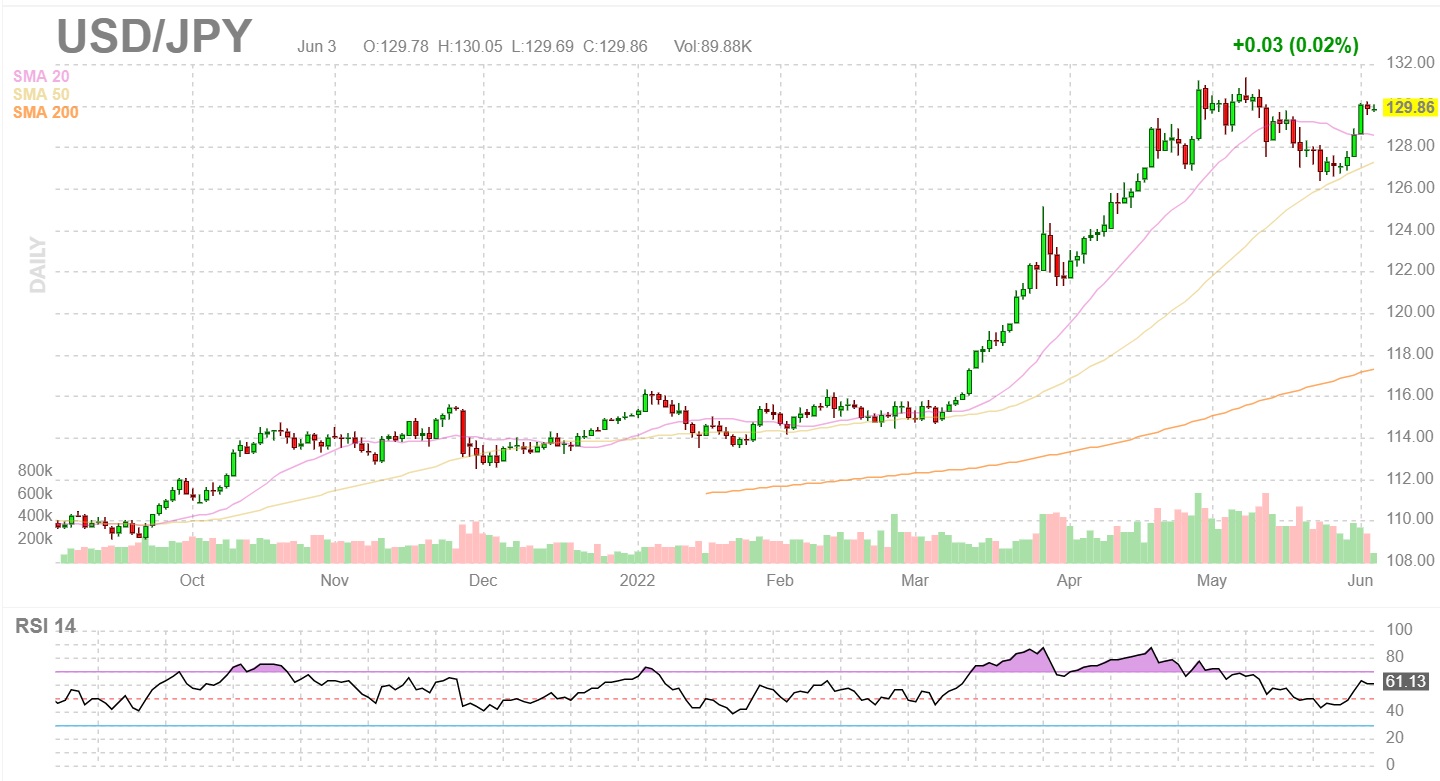The width and height of the screenshot is (1440, 781).
Task: Click the RSI scale label 0
Action: [x=1389, y=765]
